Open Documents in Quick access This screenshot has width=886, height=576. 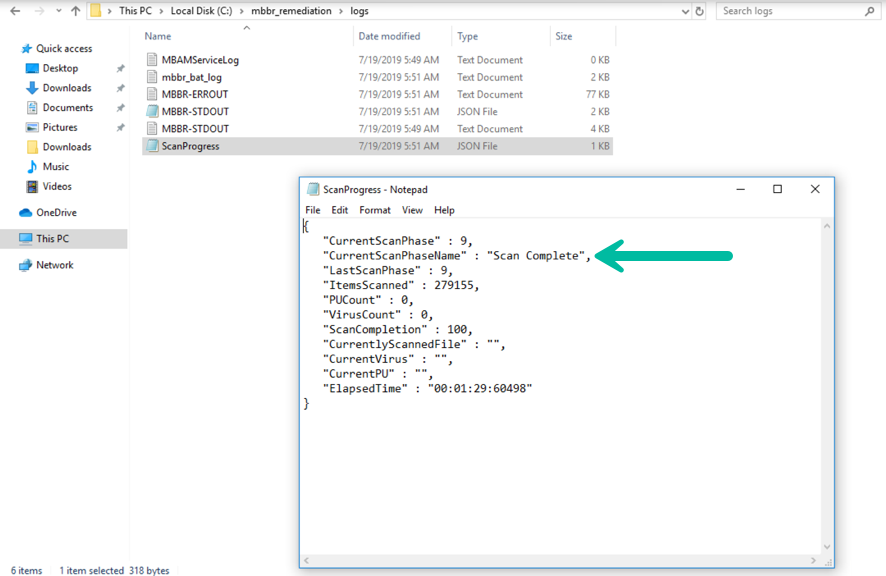68,107
